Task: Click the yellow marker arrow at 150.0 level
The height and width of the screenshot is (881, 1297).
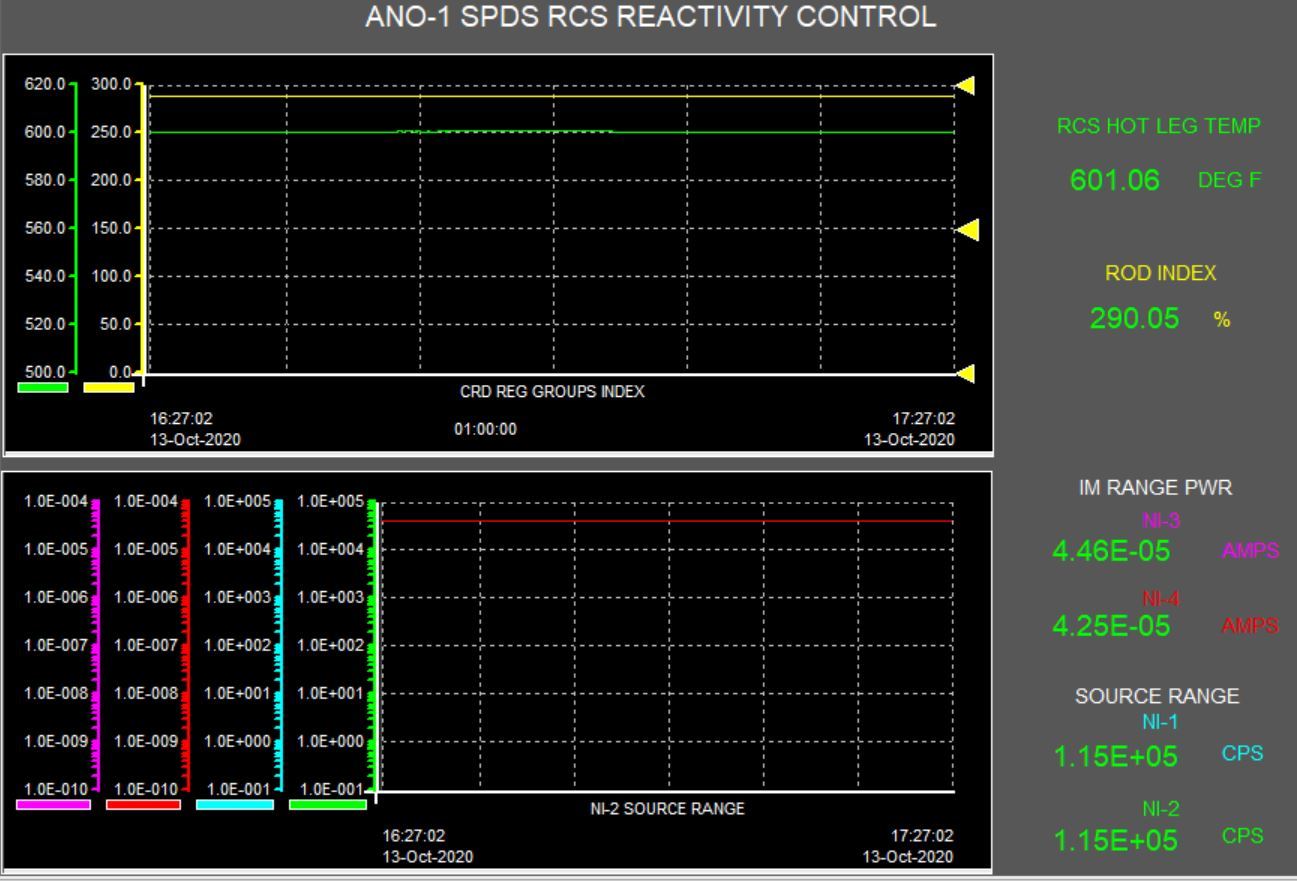Action: (967, 230)
